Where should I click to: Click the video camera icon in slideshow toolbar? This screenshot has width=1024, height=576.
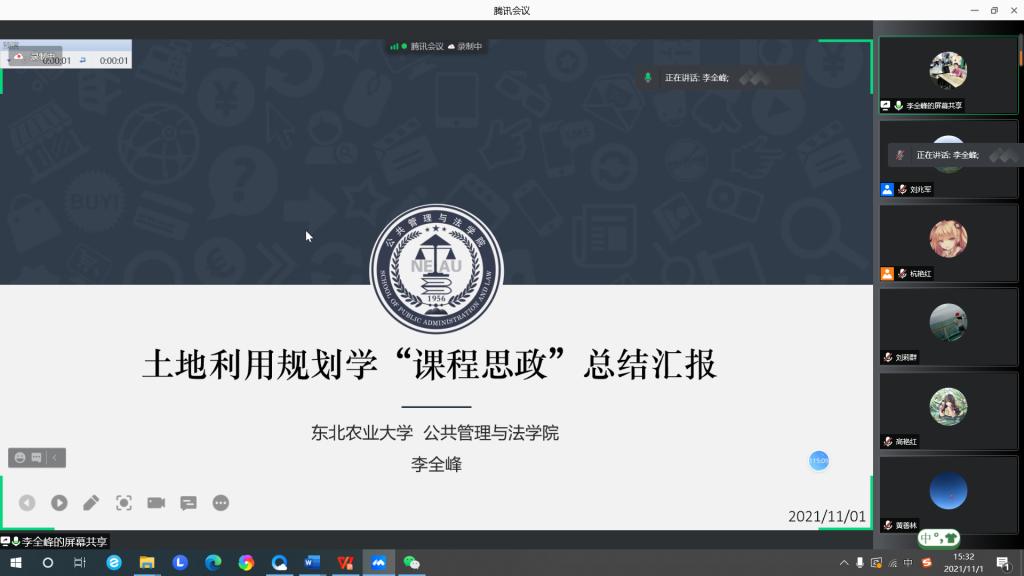[x=156, y=503]
